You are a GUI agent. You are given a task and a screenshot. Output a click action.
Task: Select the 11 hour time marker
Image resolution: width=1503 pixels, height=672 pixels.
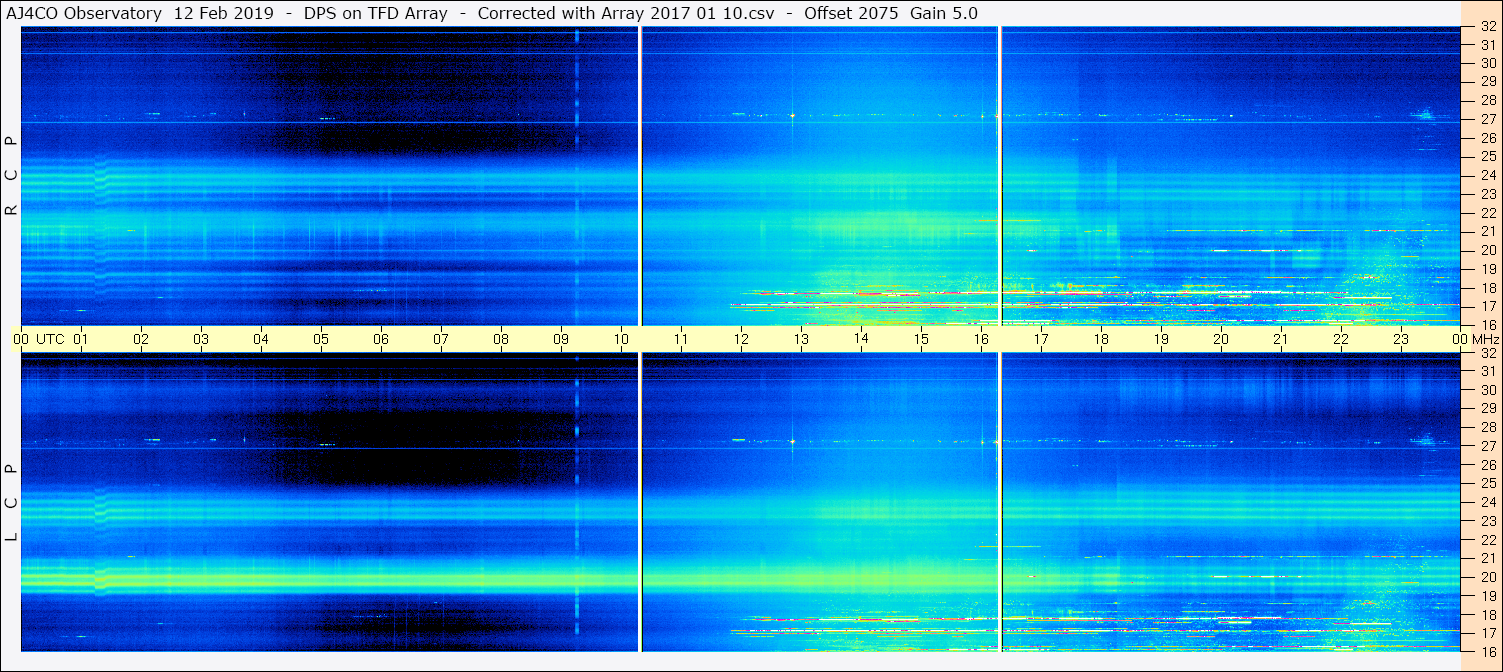[681, 339]
